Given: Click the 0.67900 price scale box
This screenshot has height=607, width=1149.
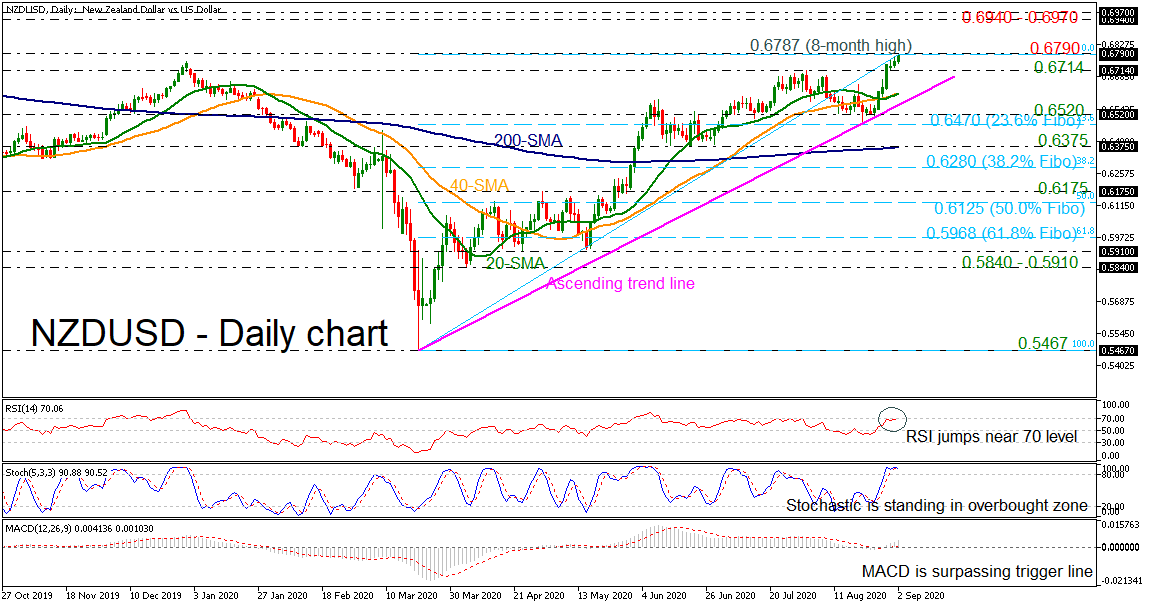Looking at the screenshot, I should 1117,54.
